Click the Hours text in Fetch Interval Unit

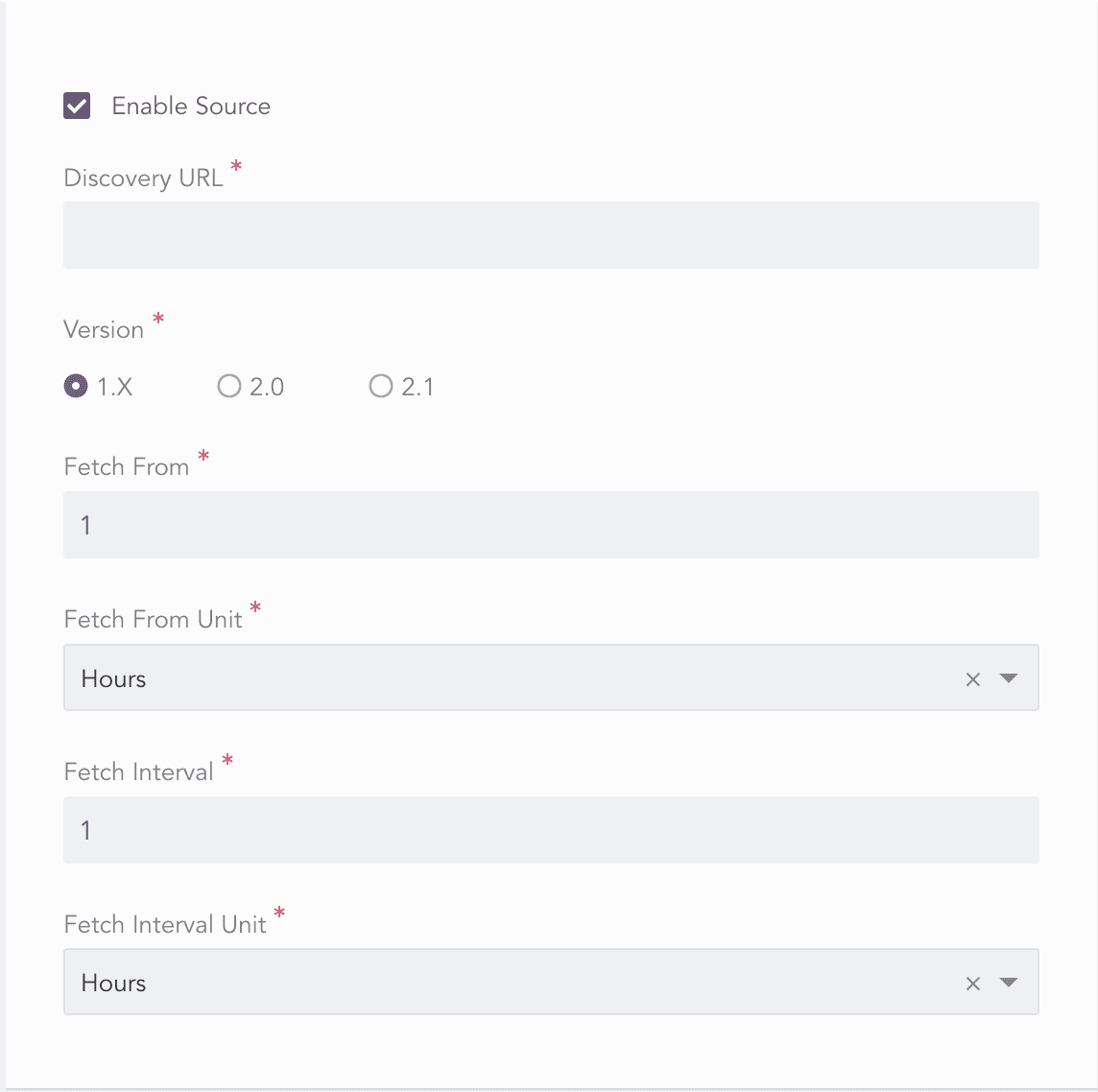(x=113, y=983)
